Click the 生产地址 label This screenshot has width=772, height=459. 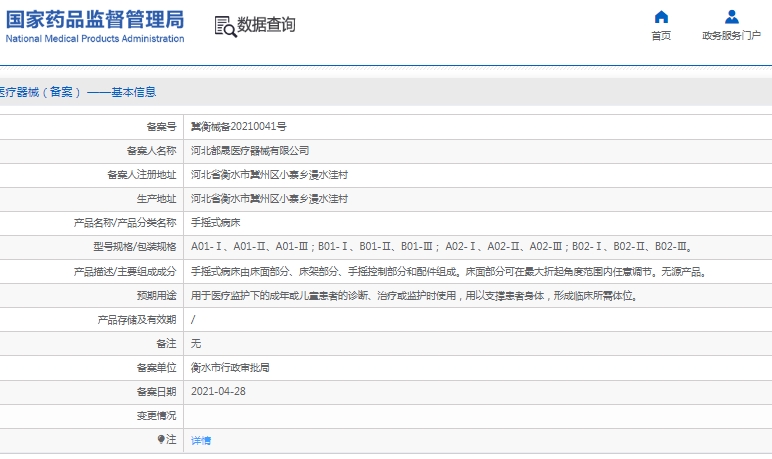(157, 199)
